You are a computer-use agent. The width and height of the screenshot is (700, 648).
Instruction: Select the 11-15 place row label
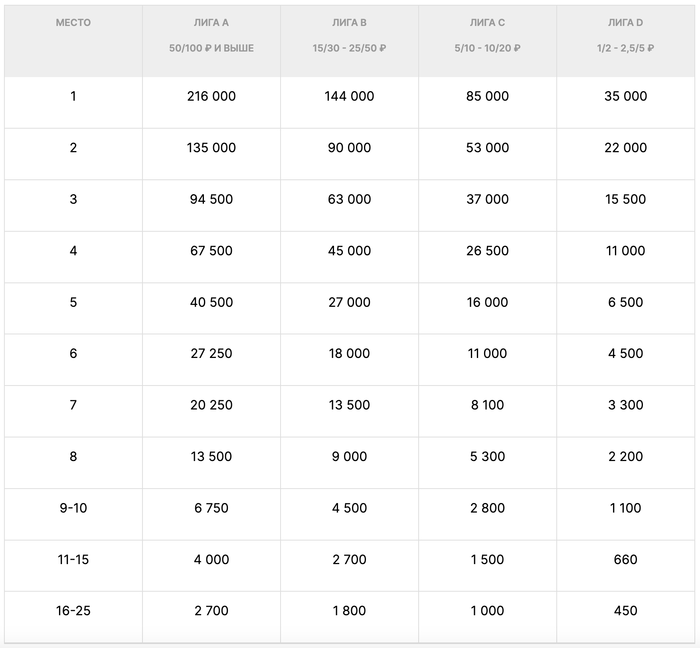73,559
